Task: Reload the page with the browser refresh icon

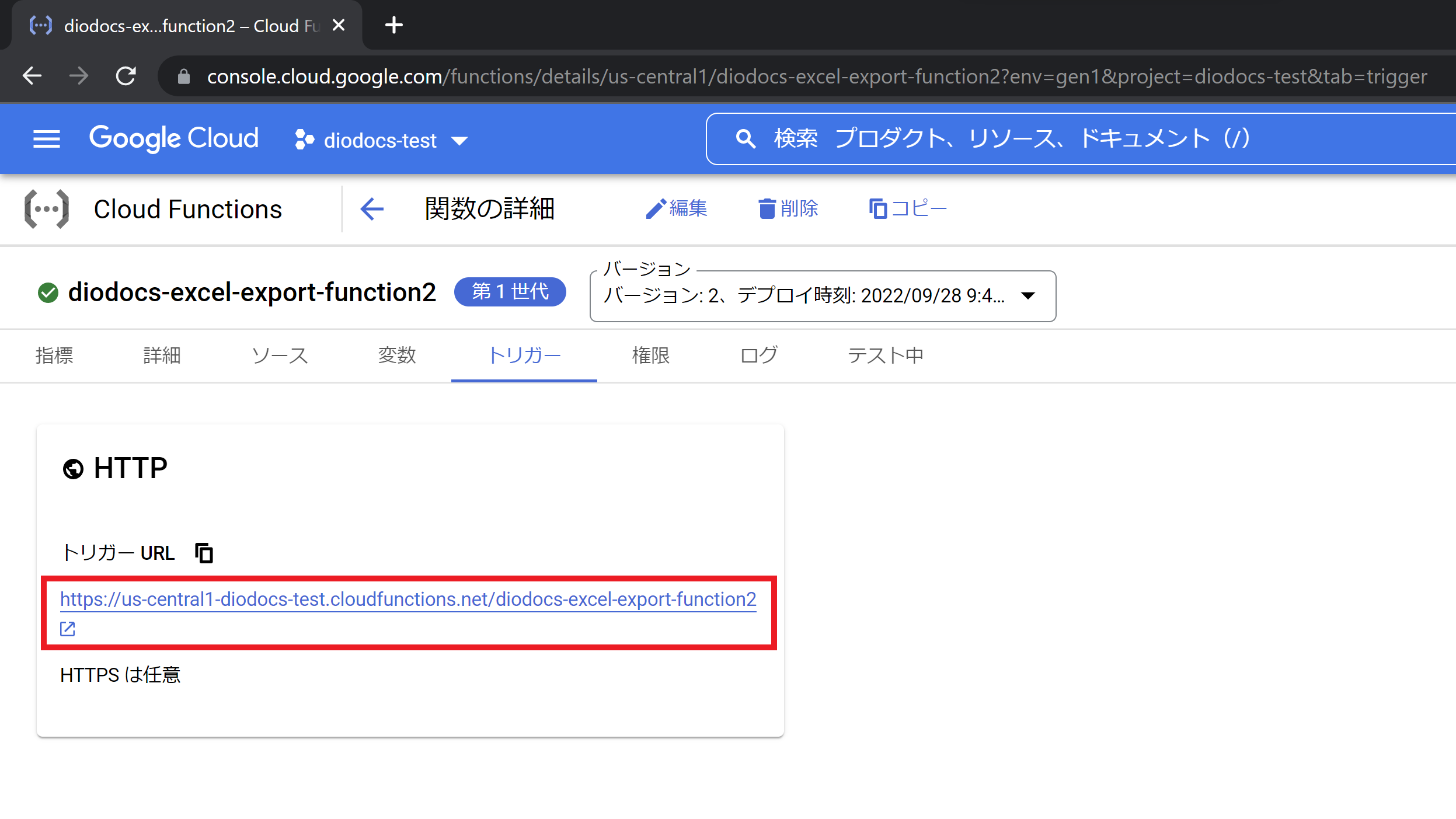Action: click(126, 76)
